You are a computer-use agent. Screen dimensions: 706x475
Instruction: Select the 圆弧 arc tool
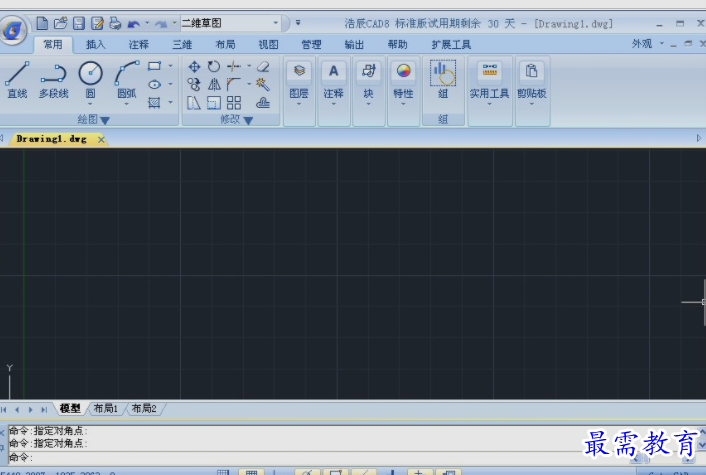pyautogui.click(x=127, y=80)
